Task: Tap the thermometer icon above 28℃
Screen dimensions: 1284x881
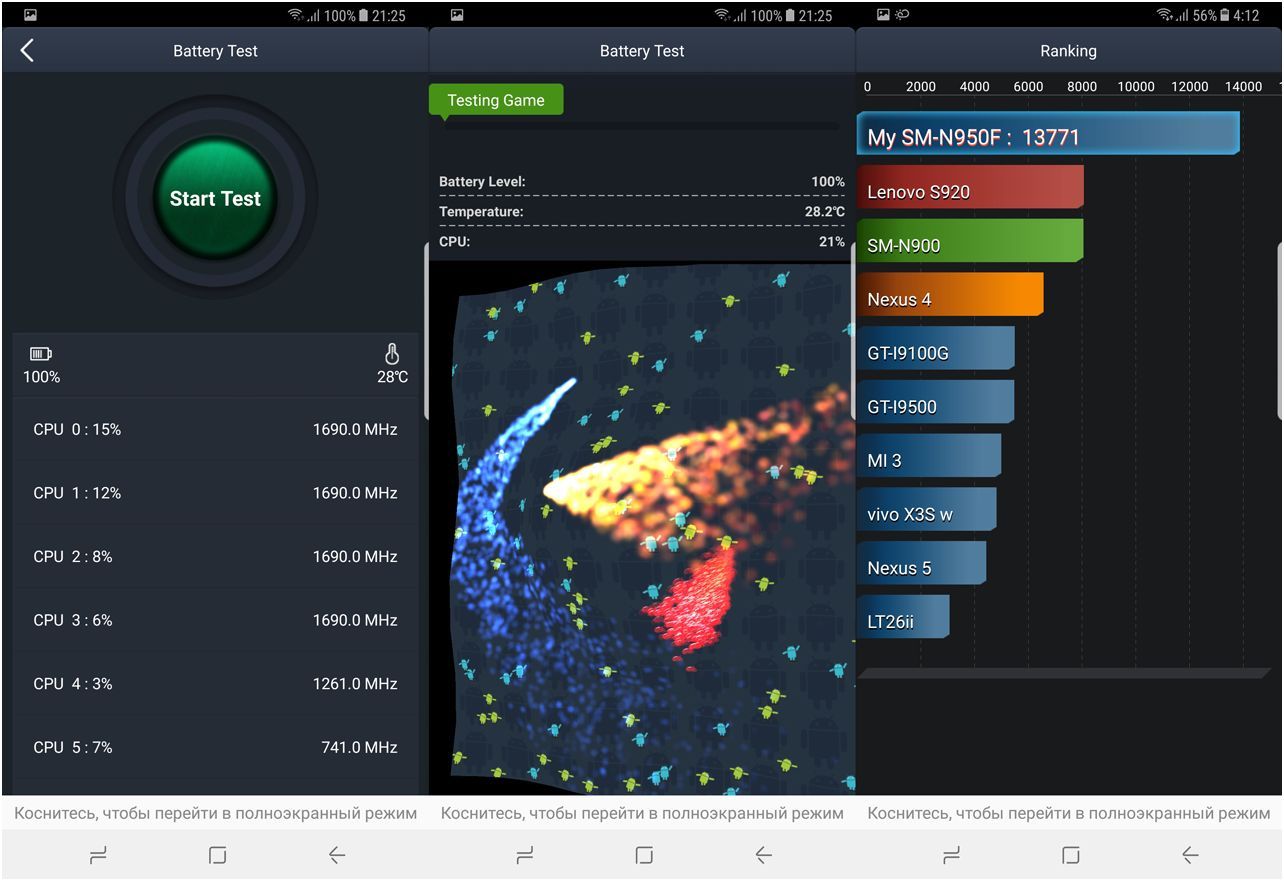Action: coord(392,354)
